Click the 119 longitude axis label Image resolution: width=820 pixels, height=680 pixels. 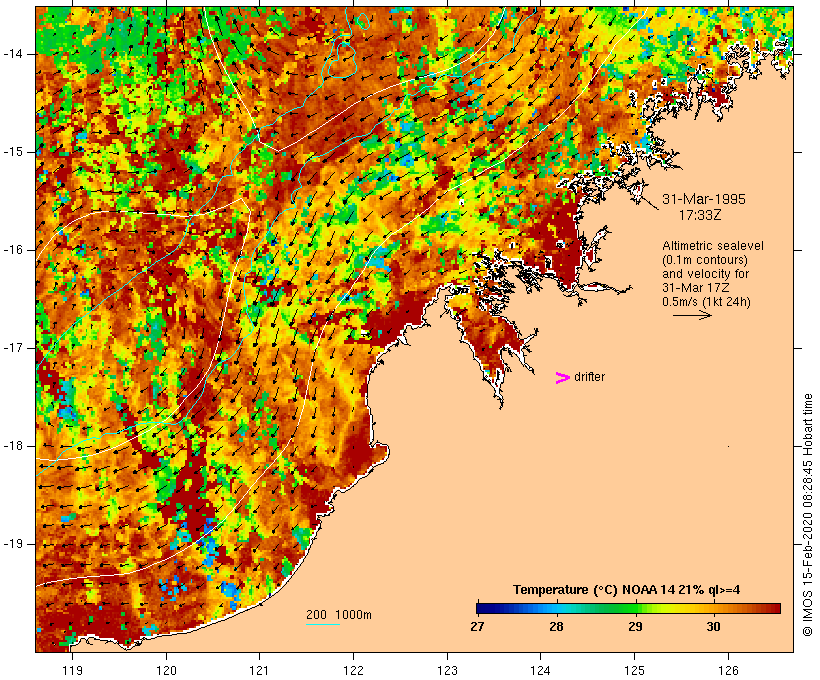point(72,670)
